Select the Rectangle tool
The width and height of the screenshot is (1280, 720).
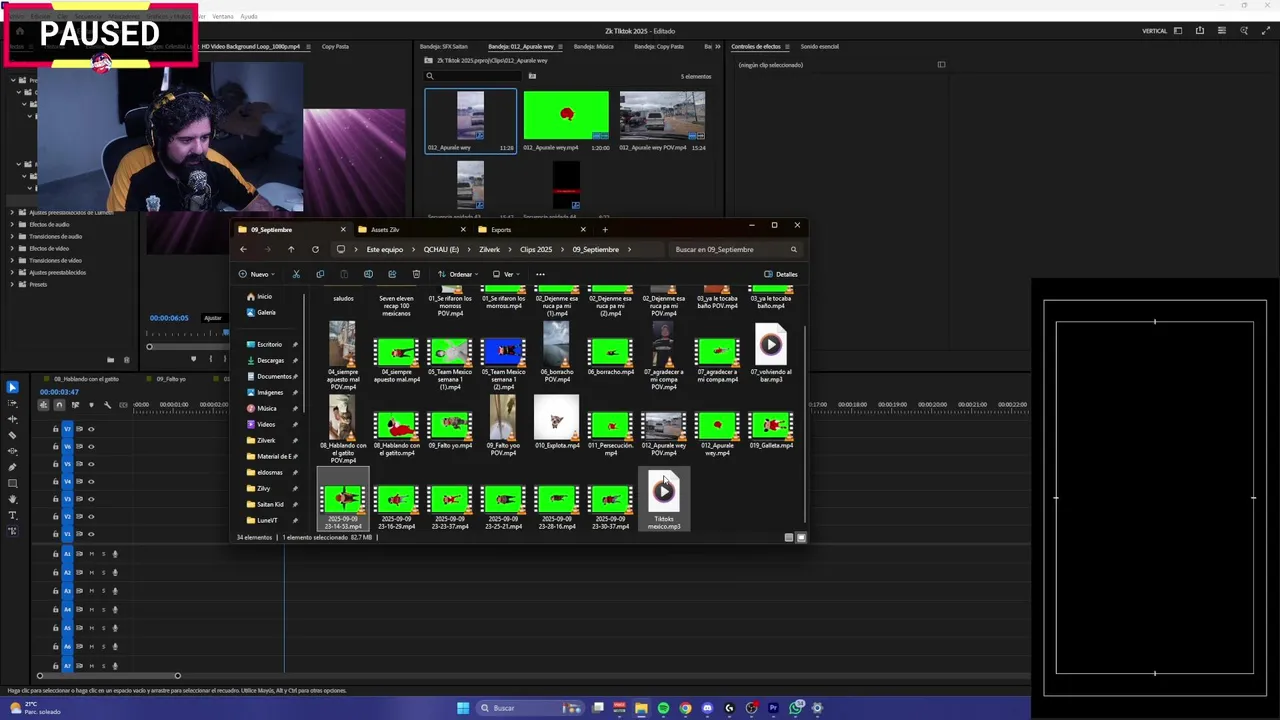click(13, 483)
